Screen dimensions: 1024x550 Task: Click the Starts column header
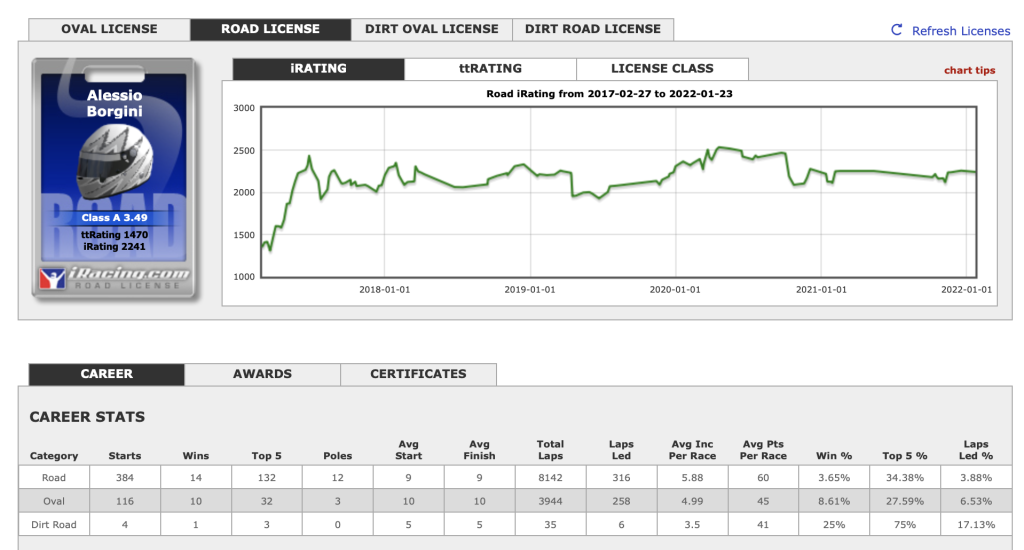pyautogui.click(x=125, y=456)
